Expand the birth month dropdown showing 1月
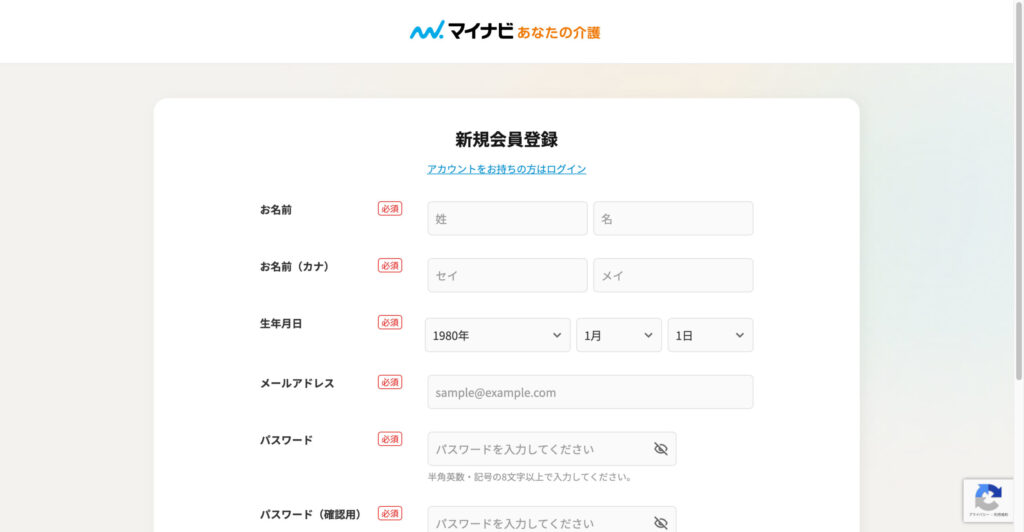1024x532 pixels. (618, 335)
